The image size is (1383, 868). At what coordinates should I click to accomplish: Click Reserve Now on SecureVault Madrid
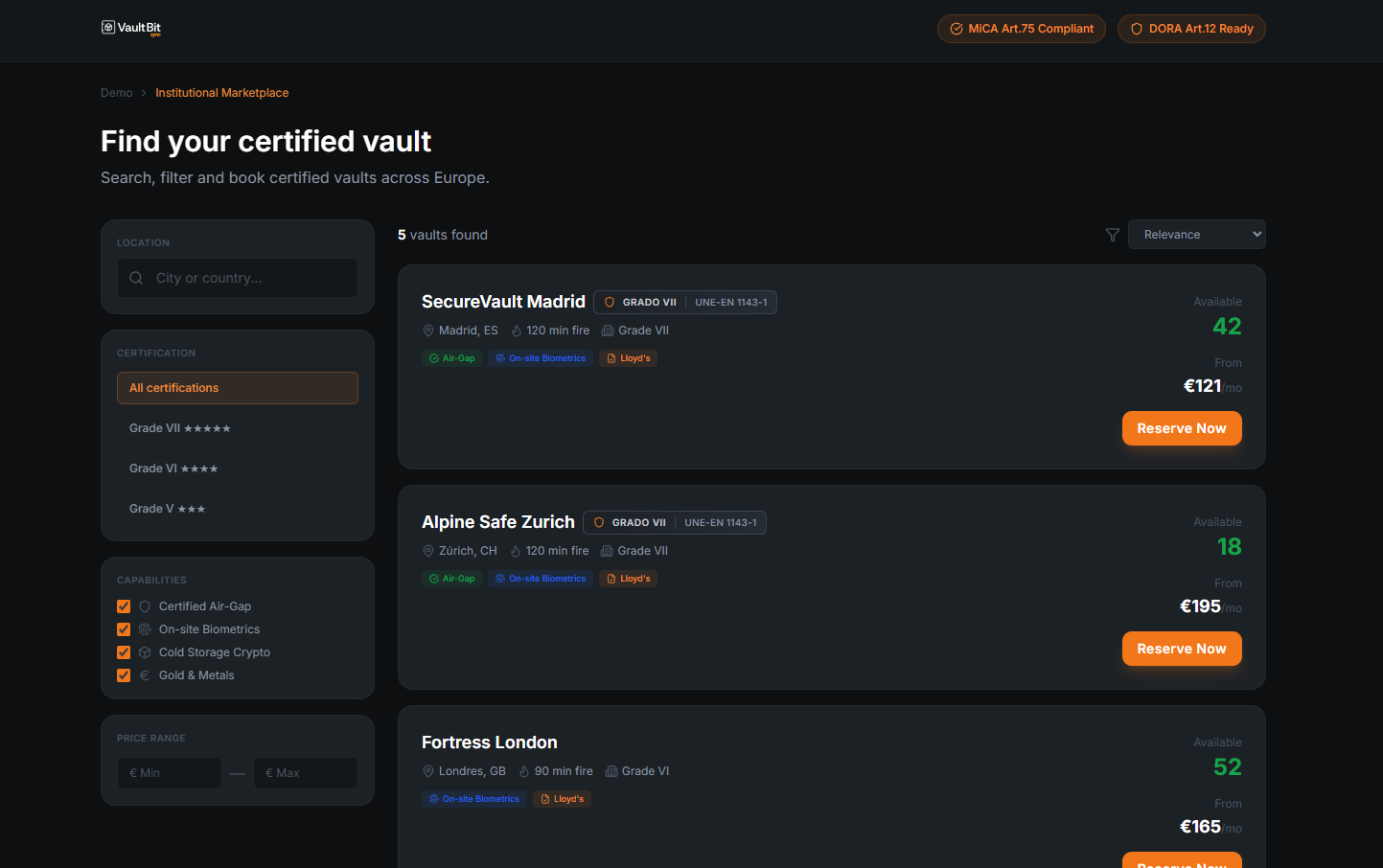(x=1182, y=428)
